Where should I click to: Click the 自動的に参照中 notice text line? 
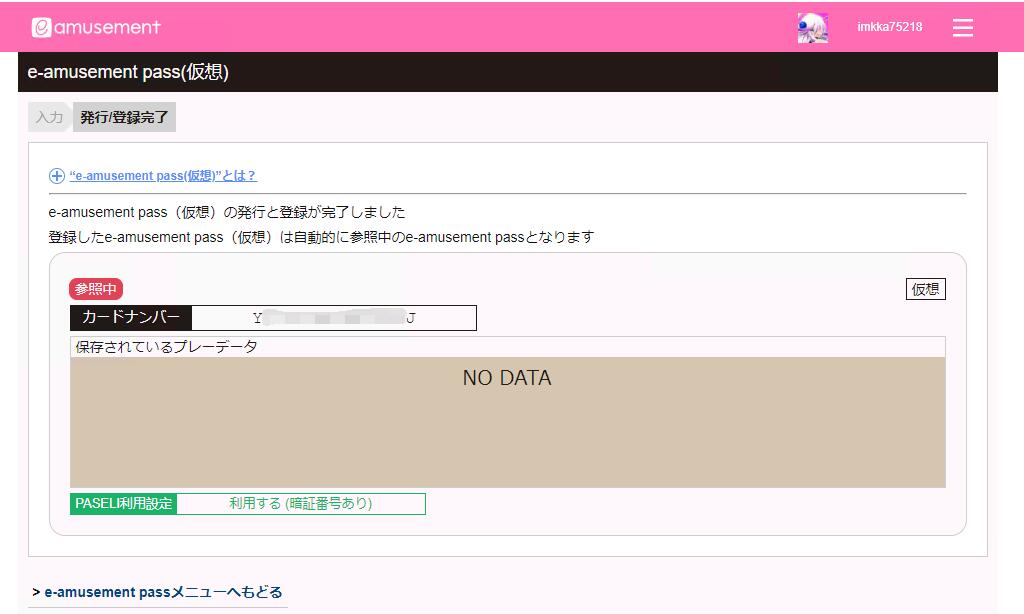[321, 237]
